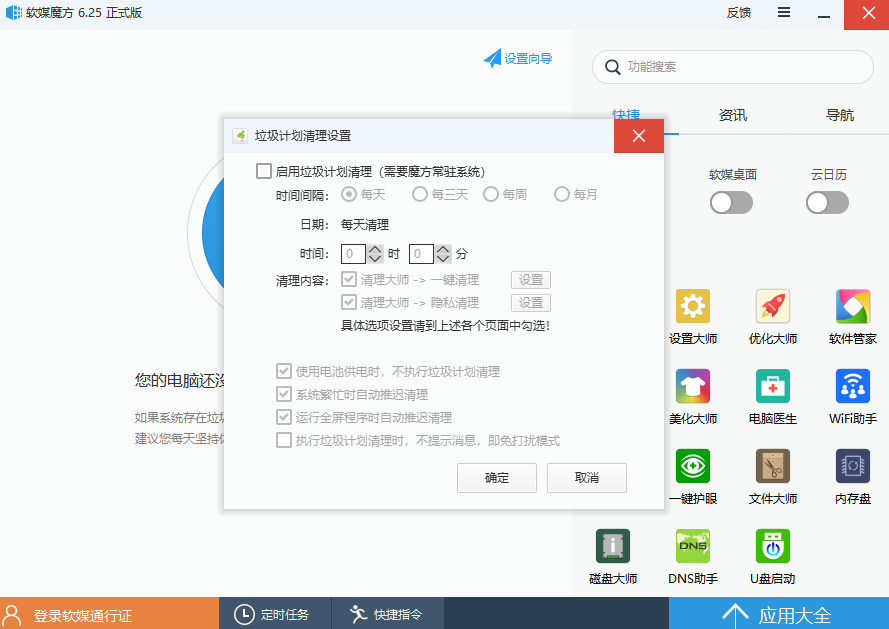Open the WiFi助手 icon
Screen dimensions: 889x629
point(853,386)
